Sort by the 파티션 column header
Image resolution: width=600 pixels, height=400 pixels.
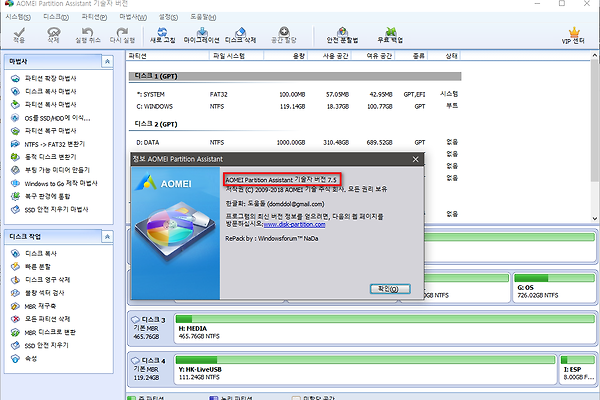tap(168, 56)
